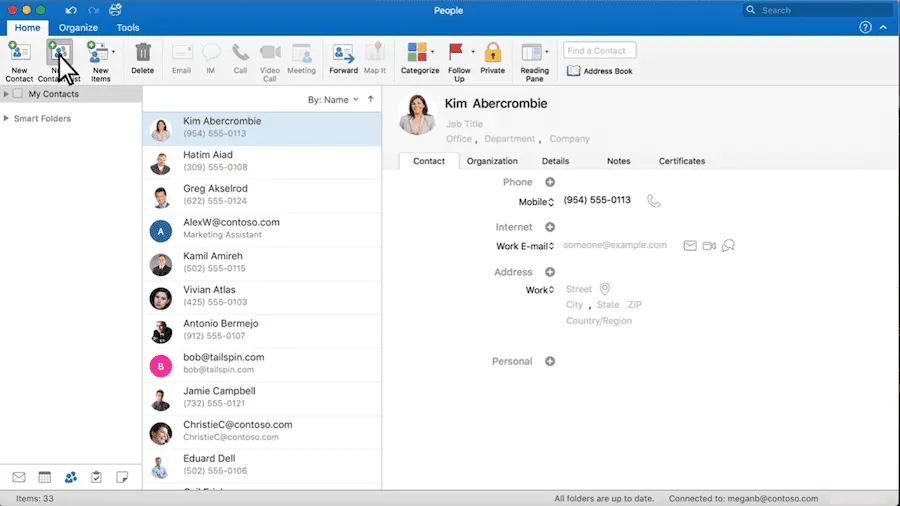Screen dimensions: 900x506
Task: Open the By: Name sort dropdown
Action: point(333,100)
